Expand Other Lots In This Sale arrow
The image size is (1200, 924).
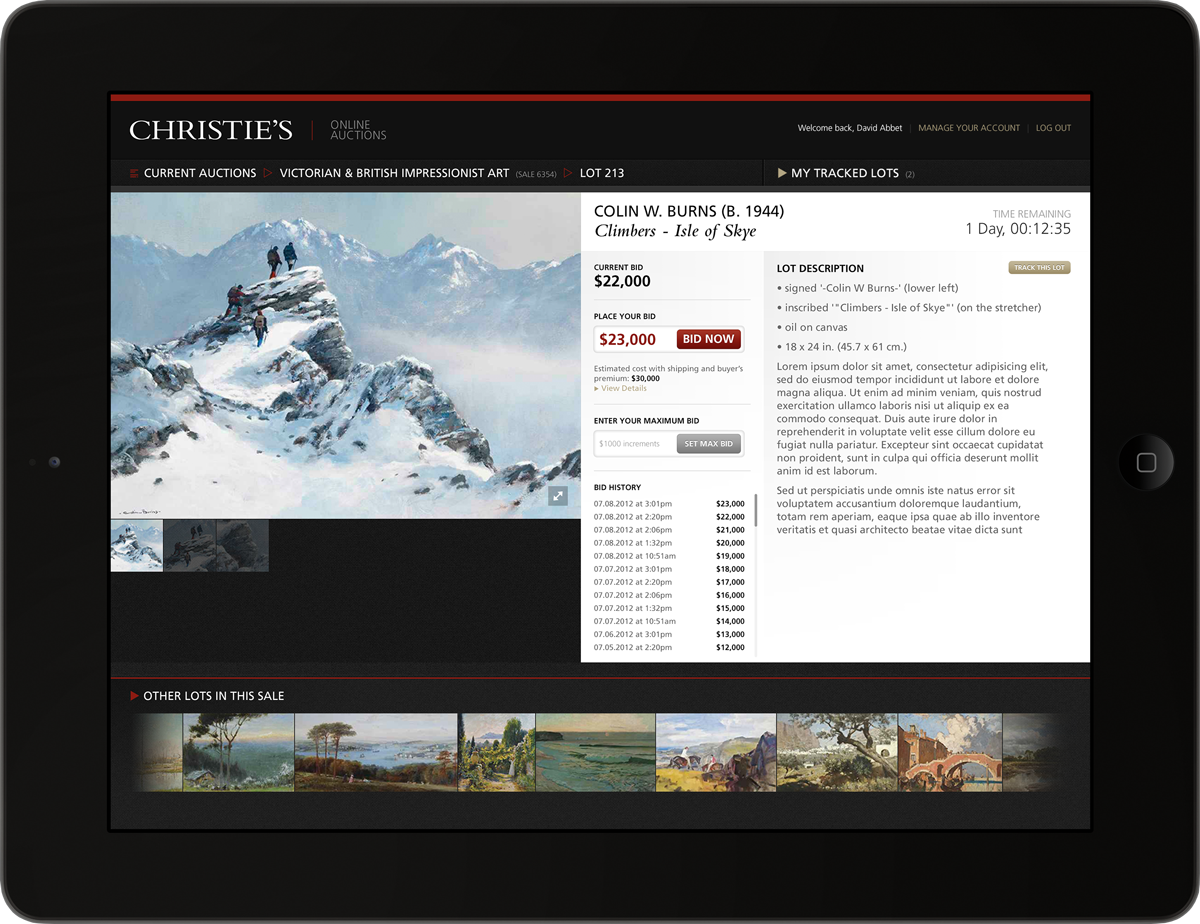(x=134, y=695)
